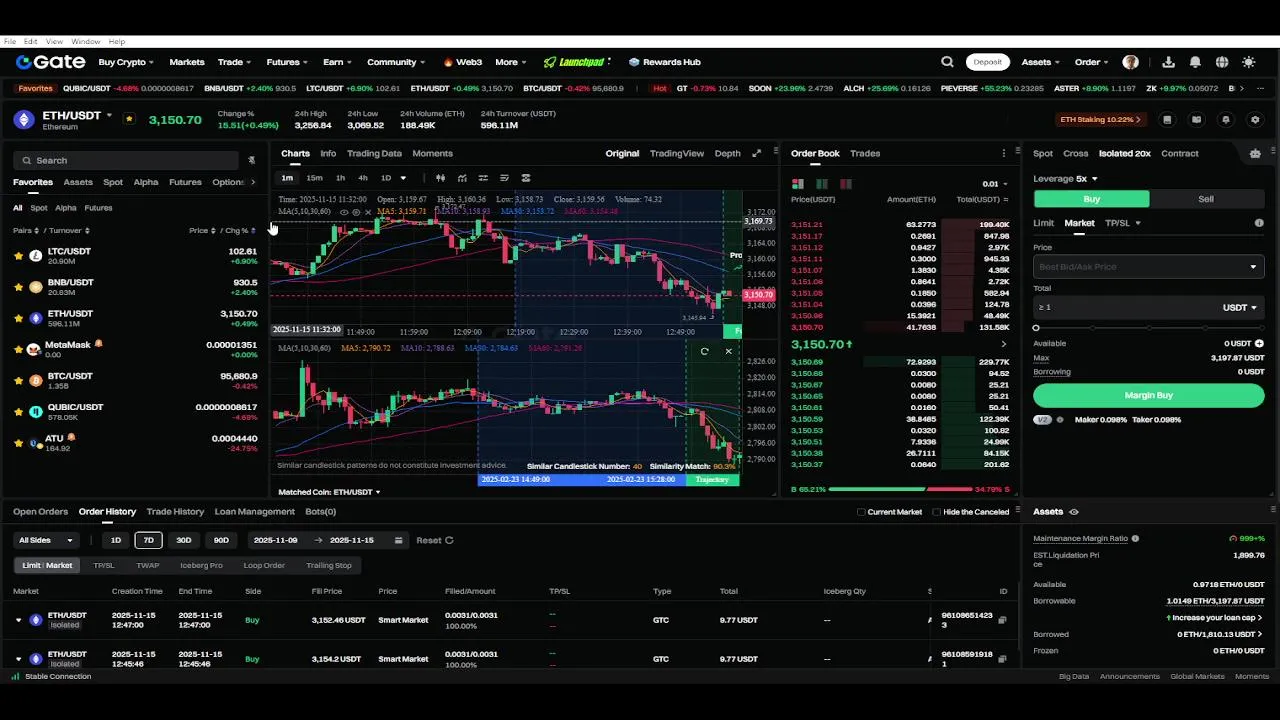Open more chart intervals dropdown arrow
This screenshot has height=720, width=1280.
point(404,178)
